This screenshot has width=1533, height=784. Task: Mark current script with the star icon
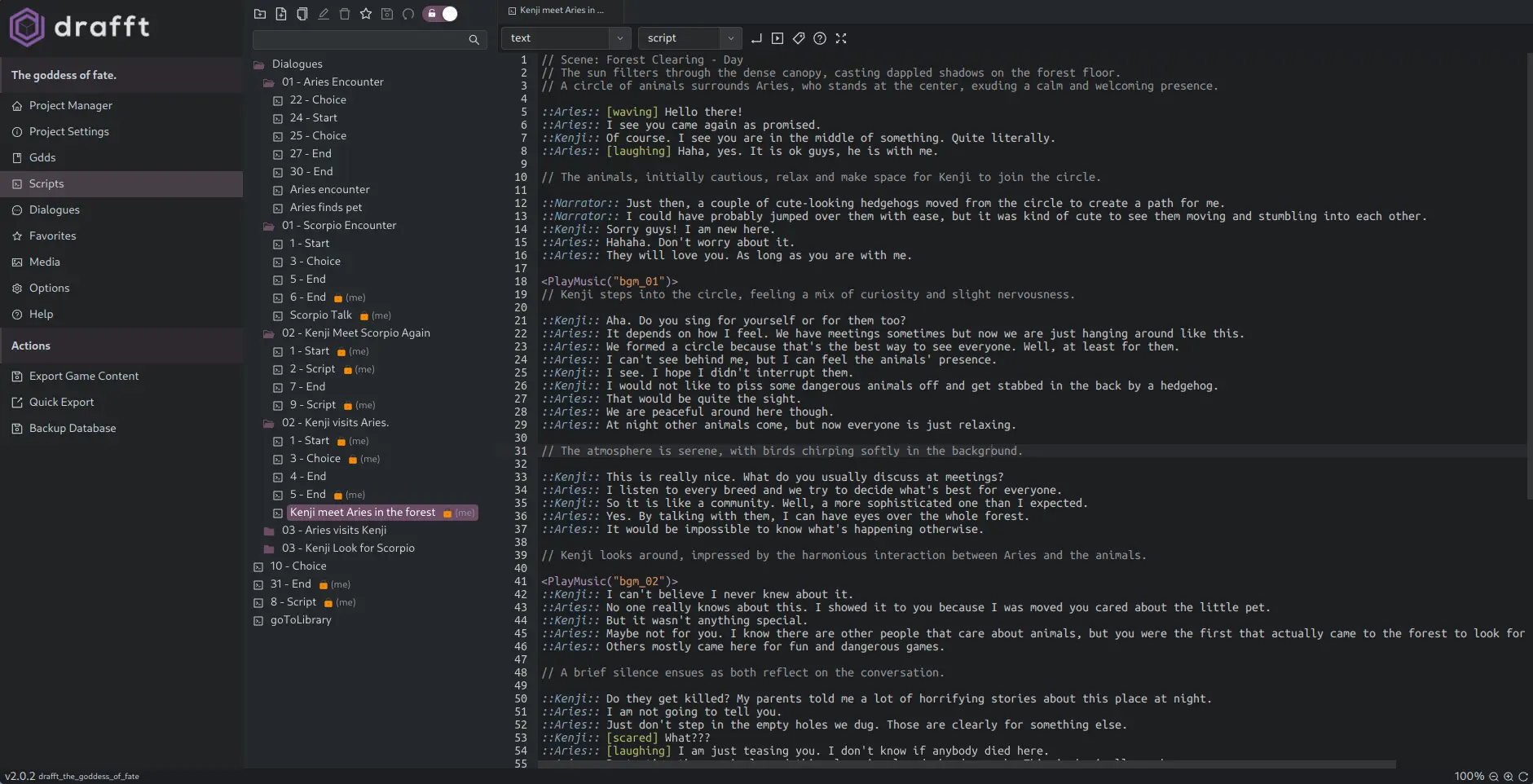tap(366, 14)
